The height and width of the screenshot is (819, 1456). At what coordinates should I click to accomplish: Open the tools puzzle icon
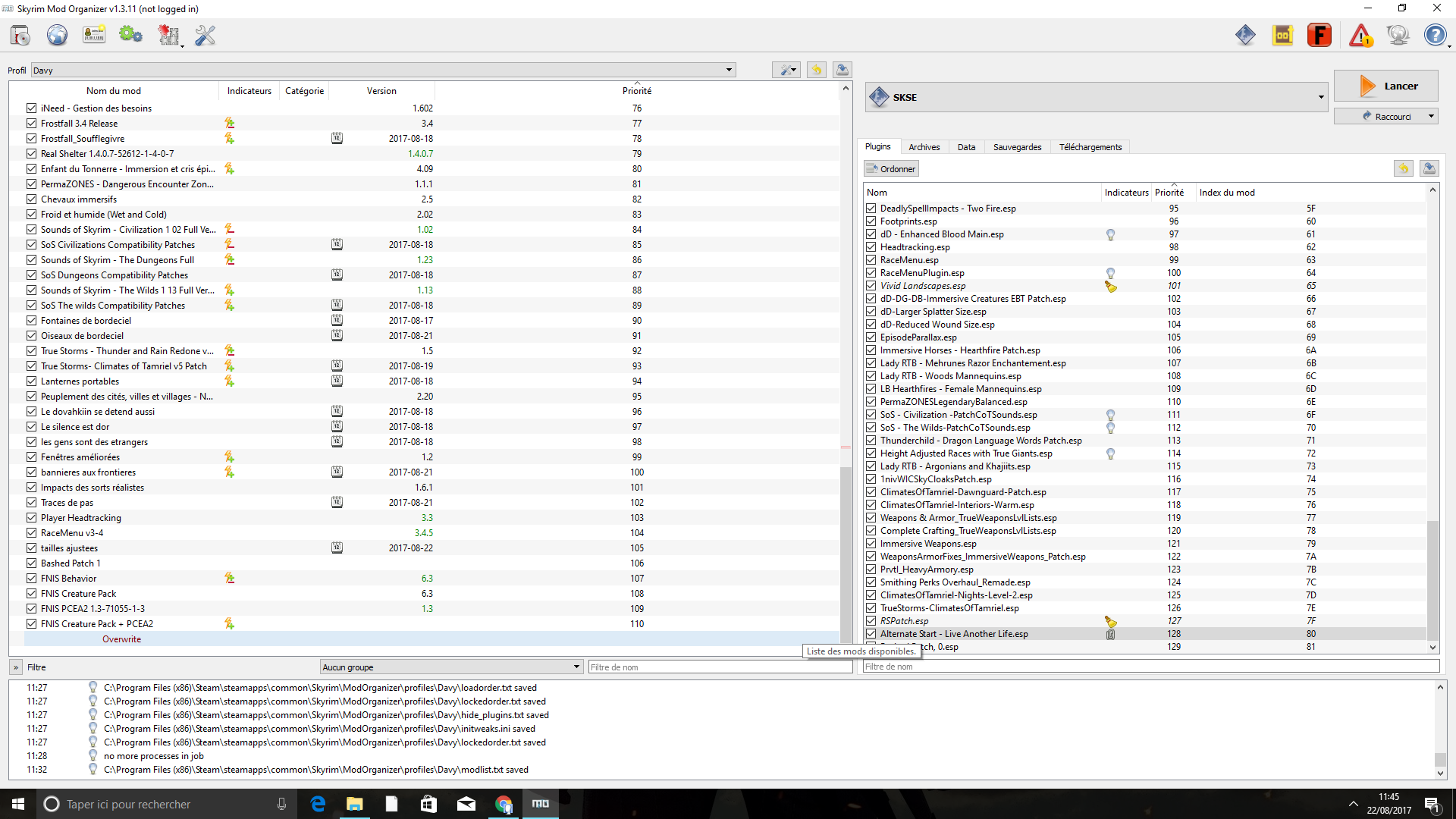point(168,35)
